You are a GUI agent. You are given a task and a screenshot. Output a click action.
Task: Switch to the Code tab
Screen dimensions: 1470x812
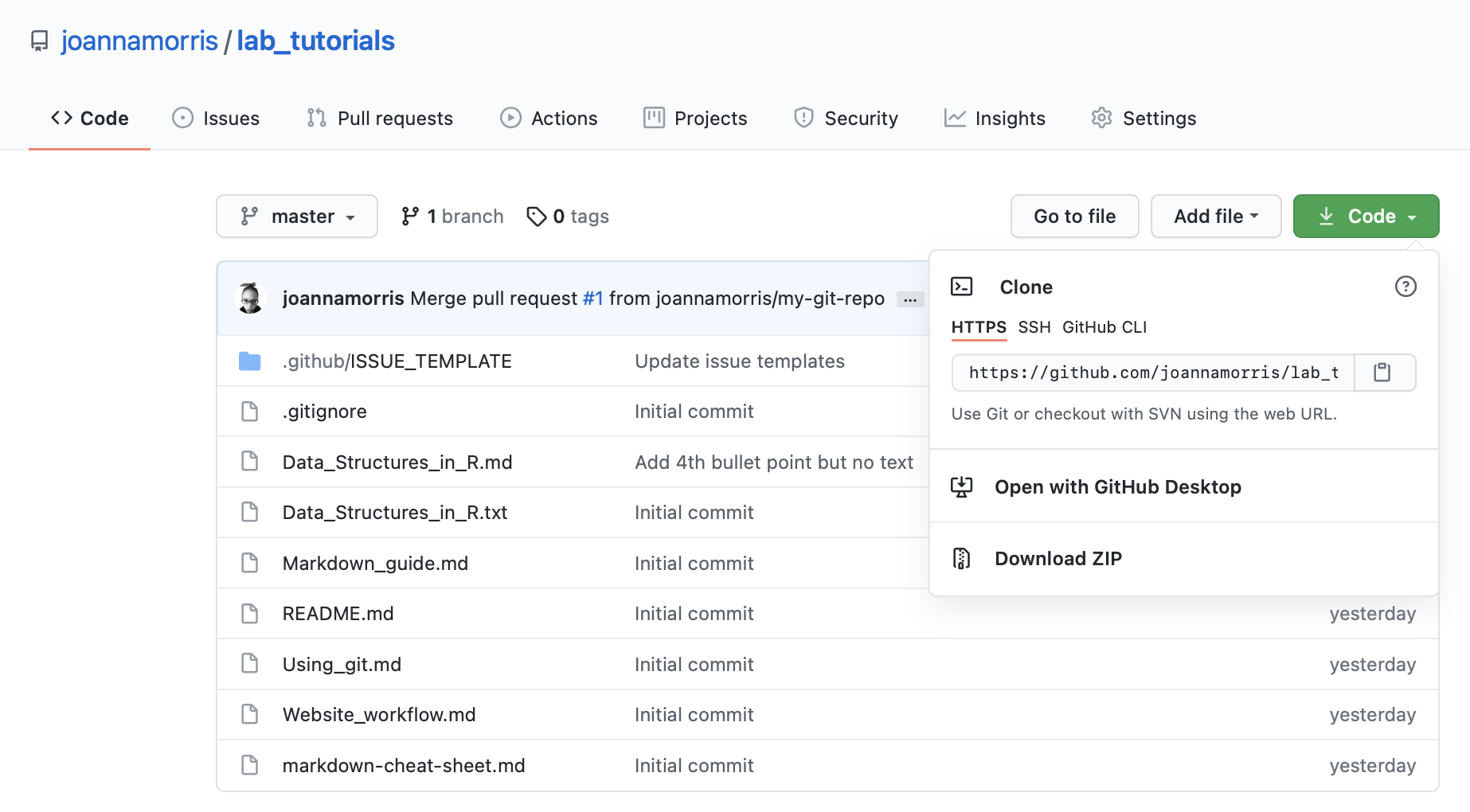89,118
